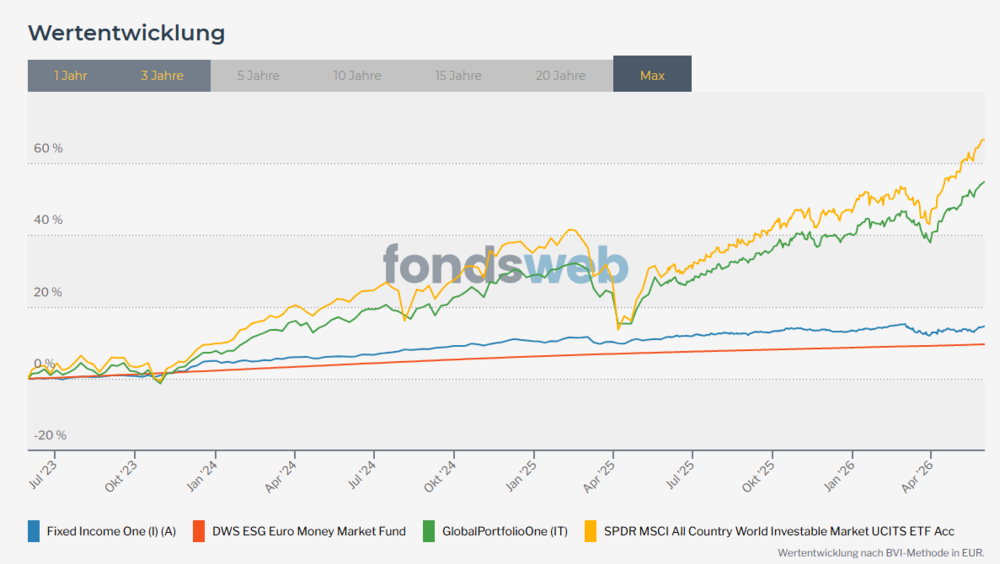Viewport: 1000px width, 564px height.
Task: Toggle the Fixed Income One (I) (A) legend label
Action: (x=111, y=531)
